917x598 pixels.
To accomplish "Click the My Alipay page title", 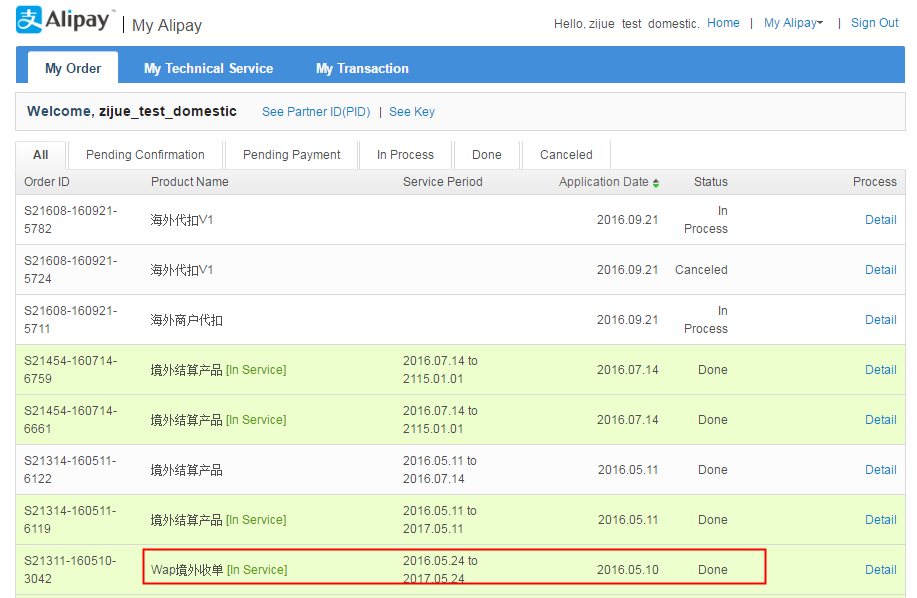I will point(167,25).
